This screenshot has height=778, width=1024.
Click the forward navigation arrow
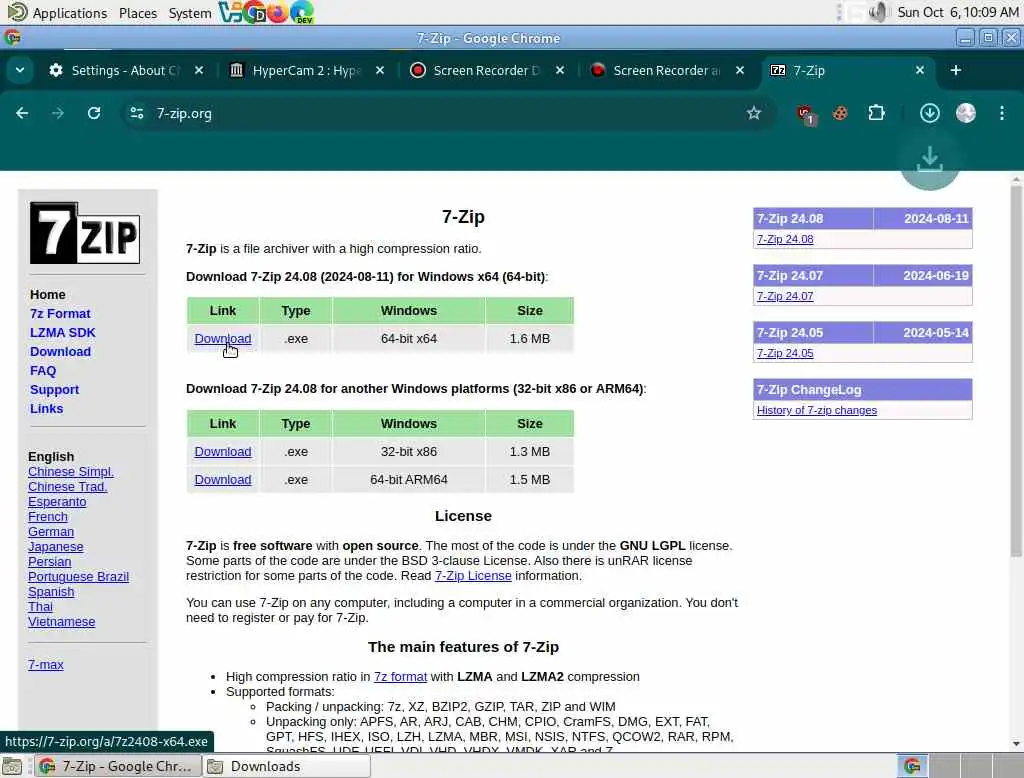[x=58, y=113]
